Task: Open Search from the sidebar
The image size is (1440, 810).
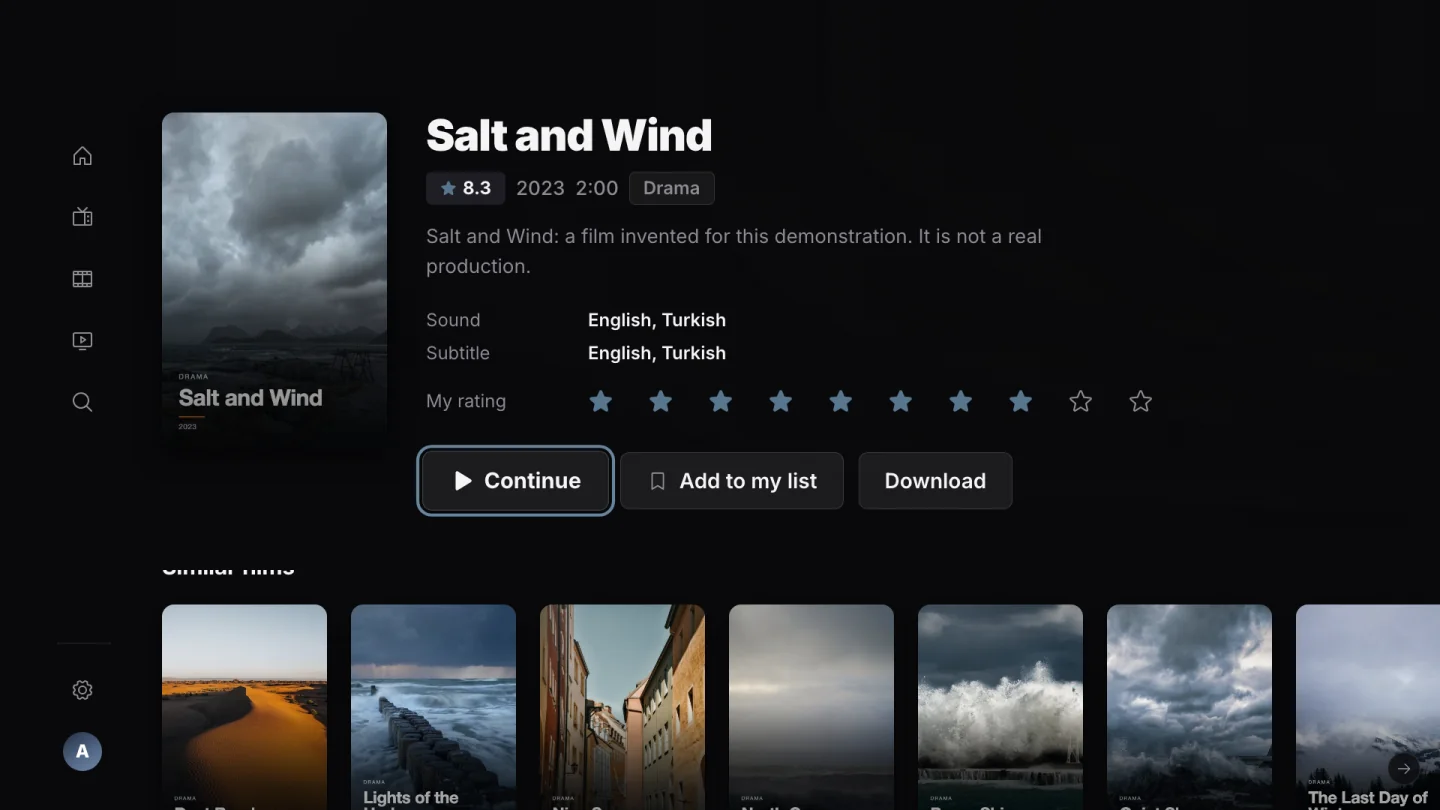Action: 82,402
